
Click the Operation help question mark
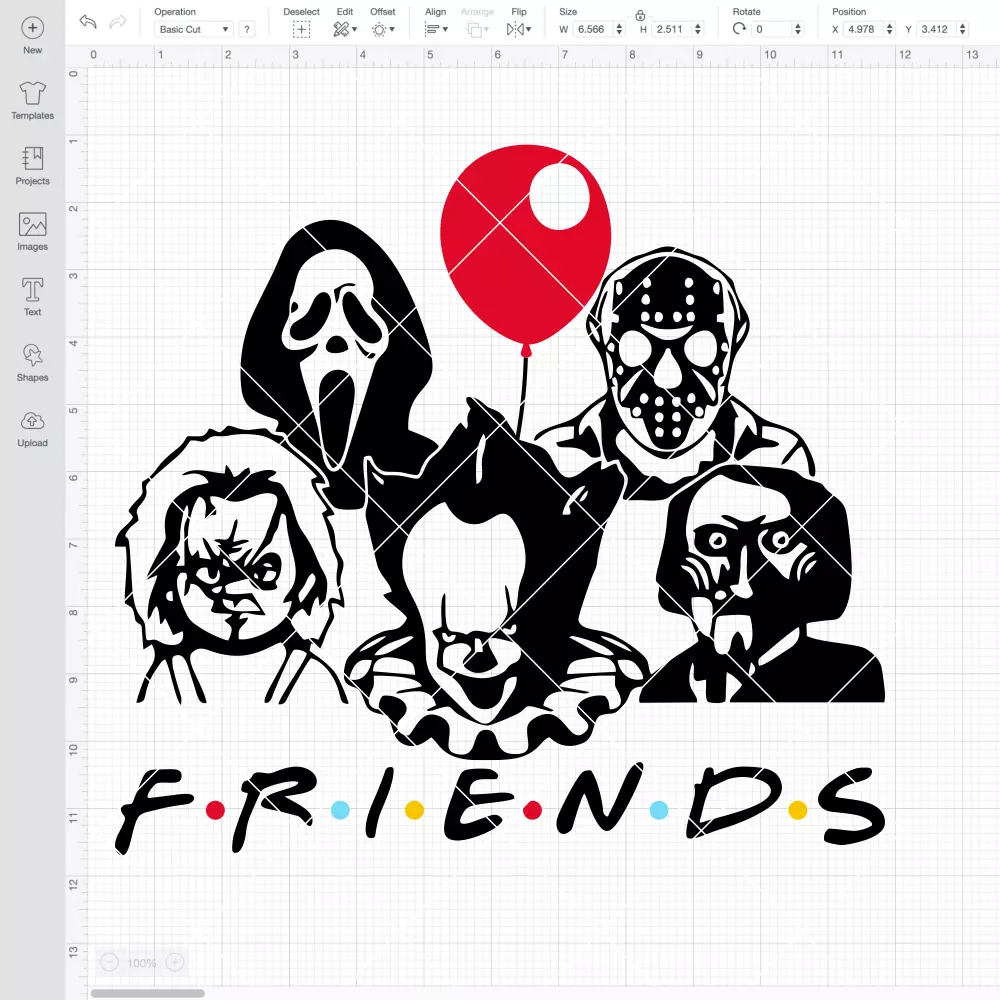(247, 29)
